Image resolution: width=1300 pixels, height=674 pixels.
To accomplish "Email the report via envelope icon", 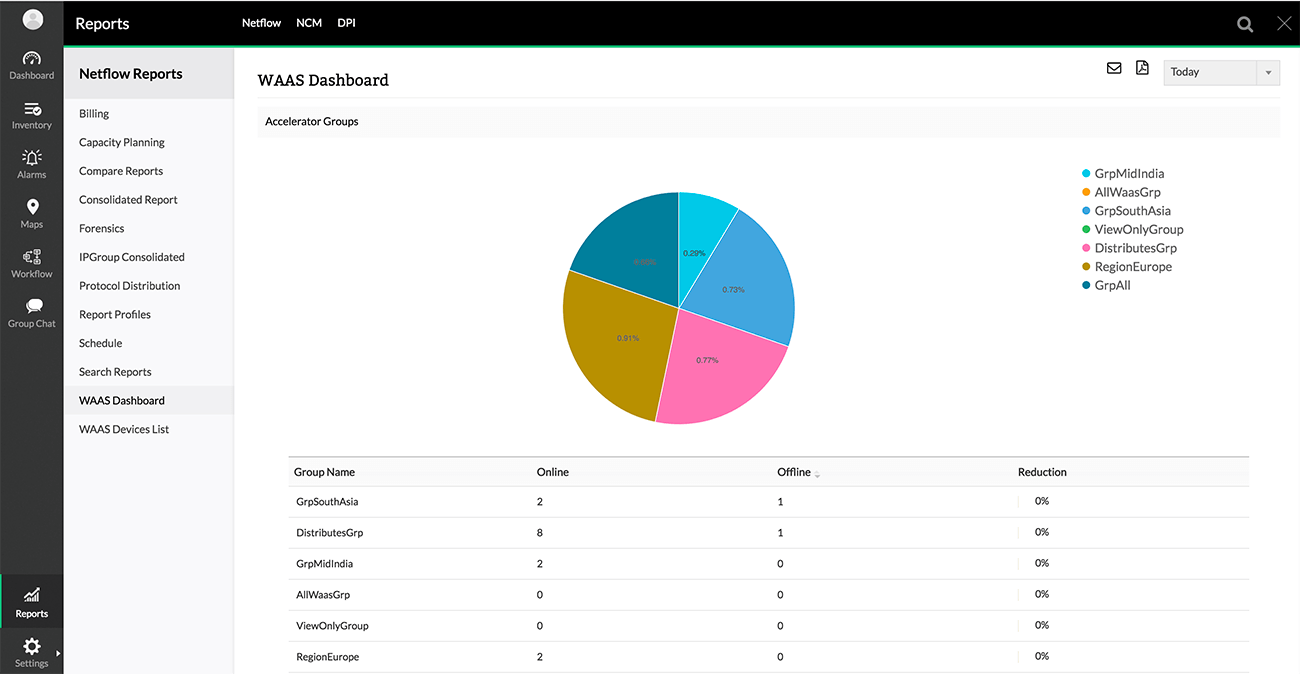I will (x=1114, y=68).
